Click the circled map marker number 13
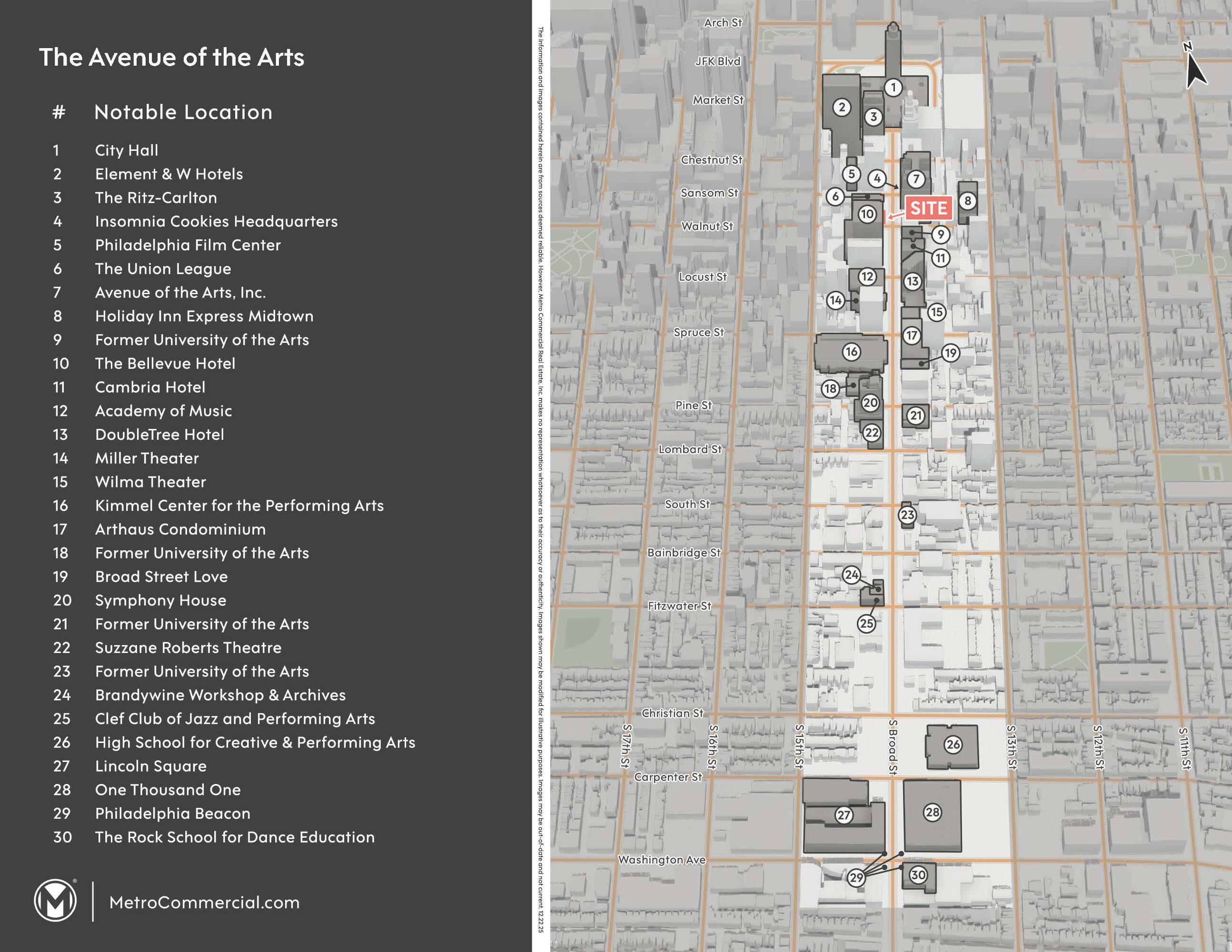1232x952 pixels. pyautogui.click(x=913, y=281)
